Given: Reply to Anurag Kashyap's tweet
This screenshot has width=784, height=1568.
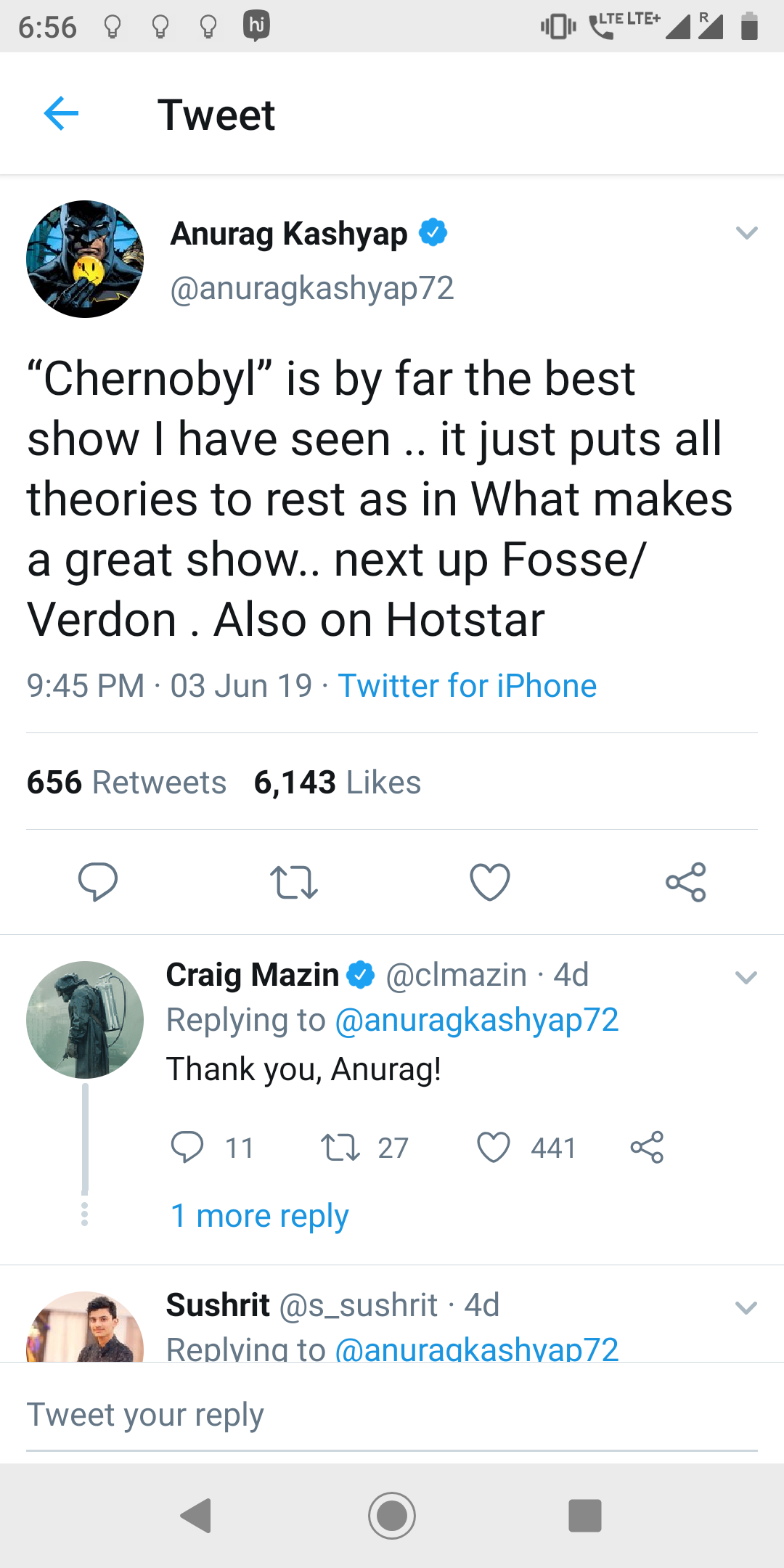Looking at the screenshot, I should click(x=98, y=882).
